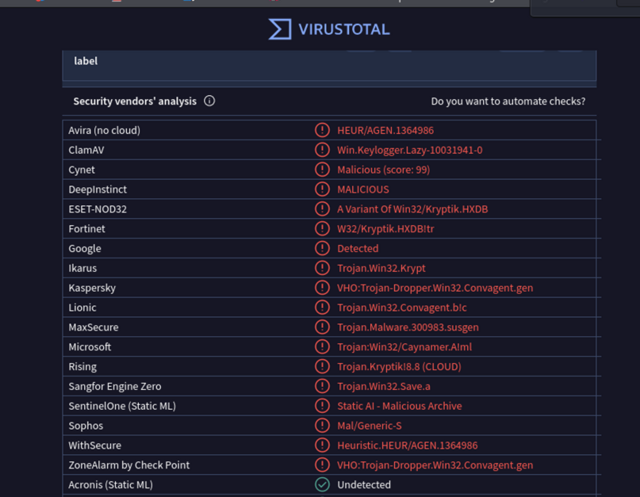Select vendor name 'DeepInstinct'
Image resolution: width=640 pixels, height=497 pixels.
point(98,189)
